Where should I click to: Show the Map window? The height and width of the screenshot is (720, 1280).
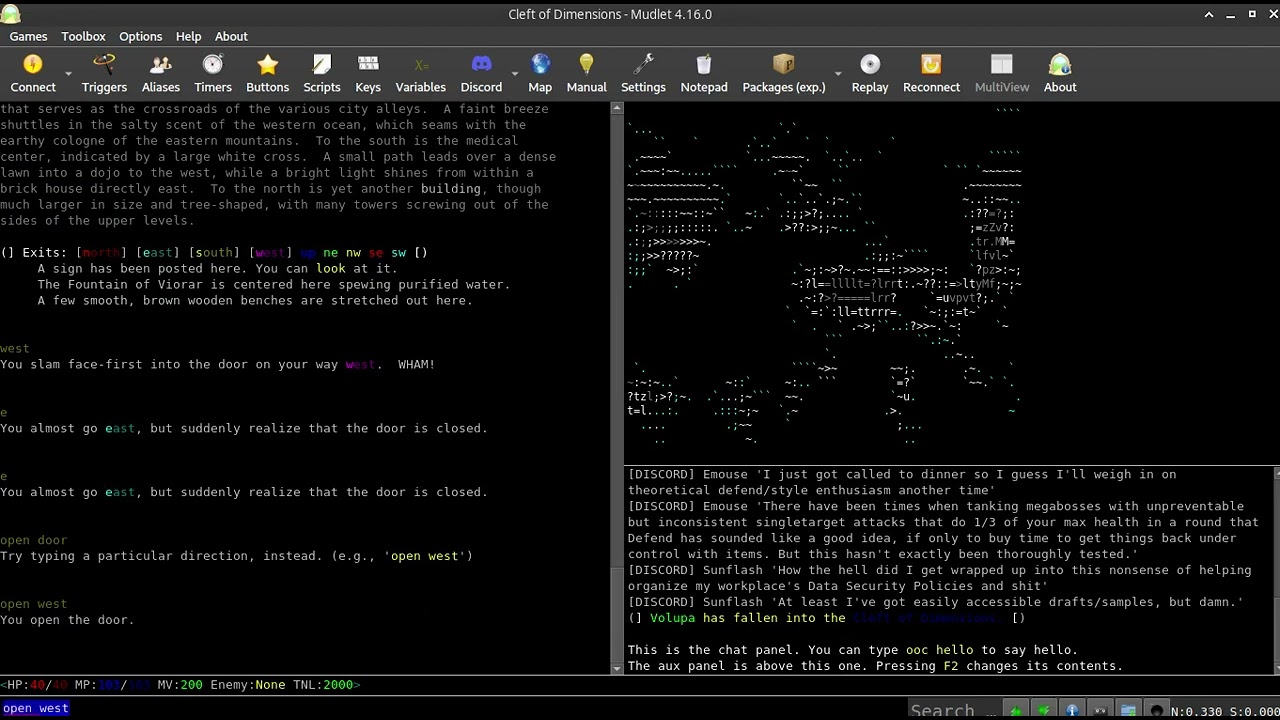(540, 74)
